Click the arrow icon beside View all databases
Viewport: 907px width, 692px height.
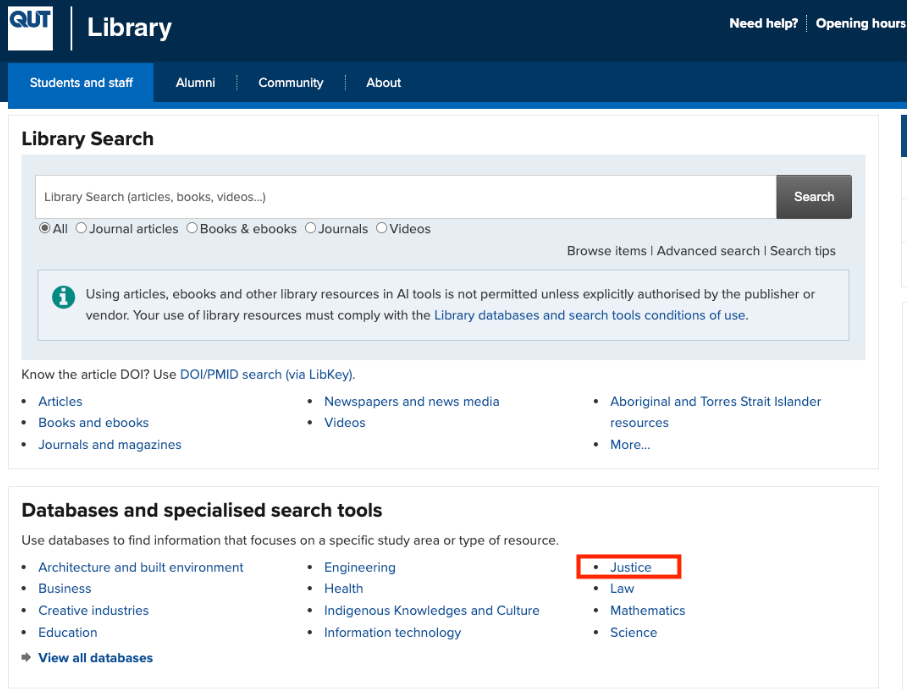coord(27,658)
